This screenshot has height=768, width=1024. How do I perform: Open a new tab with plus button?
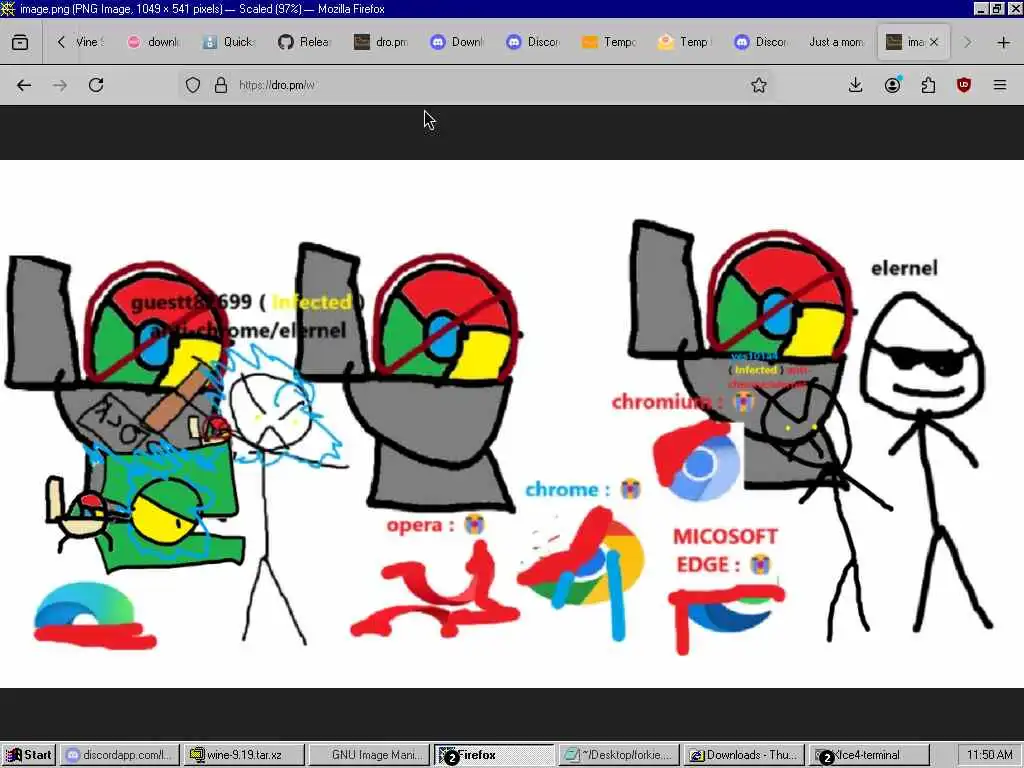click(x=1004, y=42)
